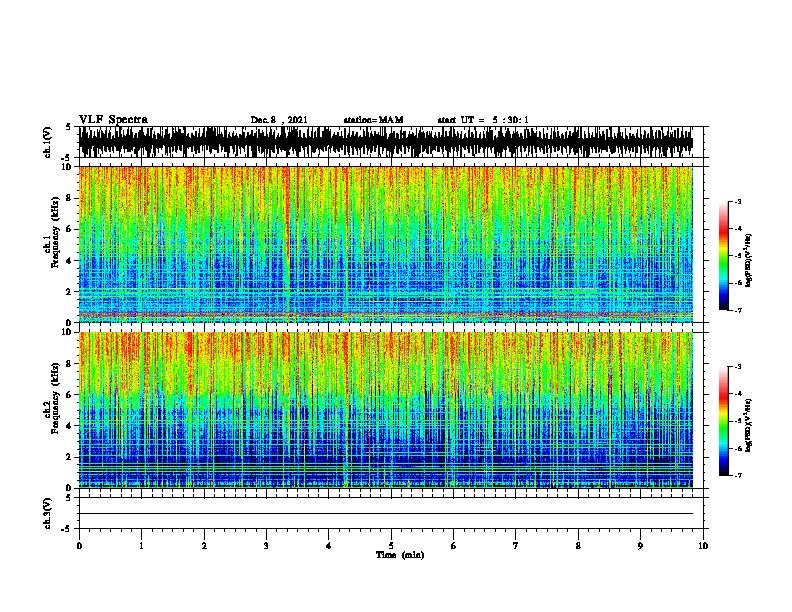The image size is (792, 612).
Task: Click the "4" kHz label on ch.1 frequency axis
Action: [70, 261]
